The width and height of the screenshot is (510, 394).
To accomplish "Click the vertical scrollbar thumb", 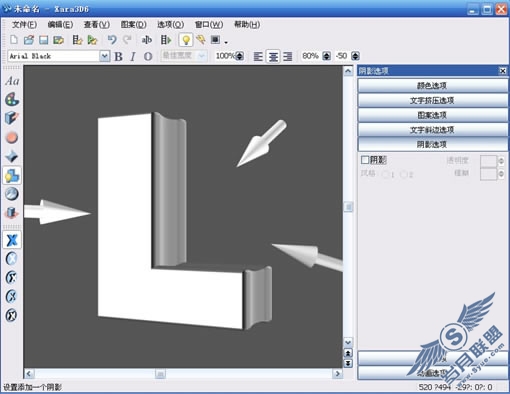I will click(x=348, y=207).
